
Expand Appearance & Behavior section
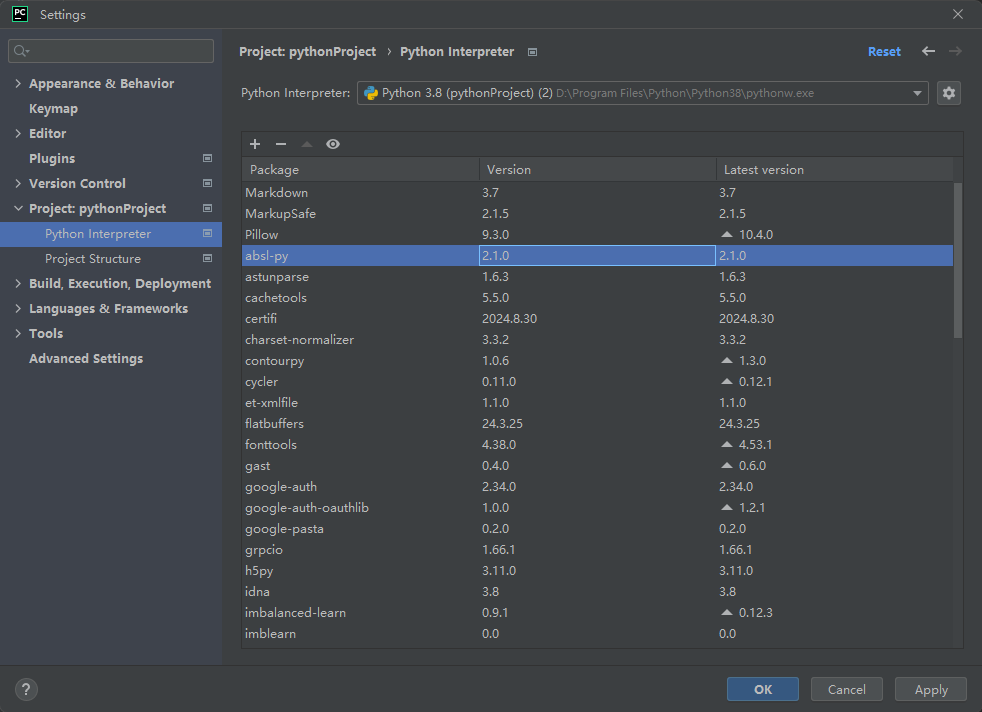tap(18, 83)
